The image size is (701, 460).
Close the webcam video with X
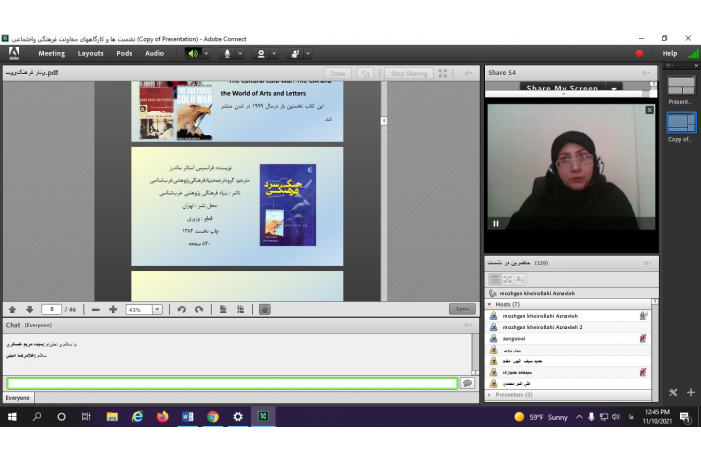point(650,110)
